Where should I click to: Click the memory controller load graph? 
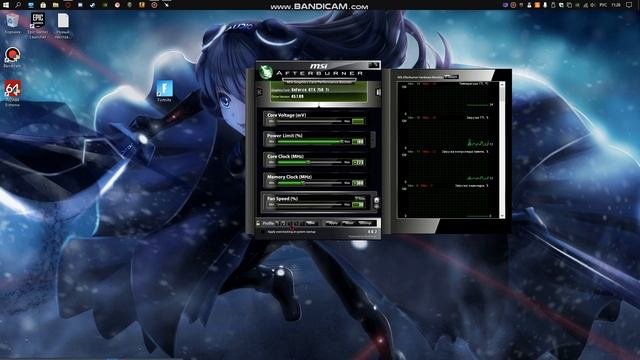pyautogui.click(x=449, y=168)
